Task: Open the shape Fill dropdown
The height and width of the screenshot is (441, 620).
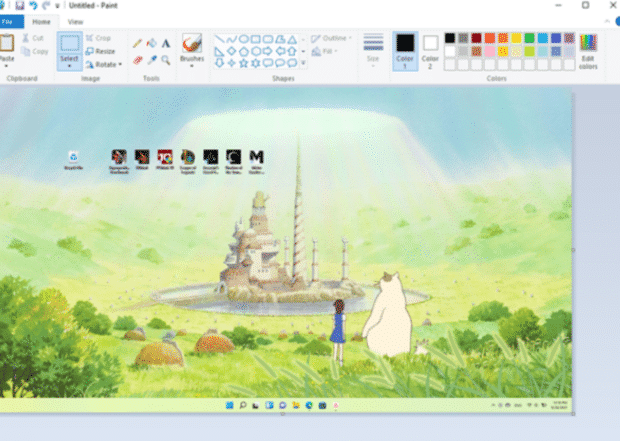Action: click(x=325, y=51)
